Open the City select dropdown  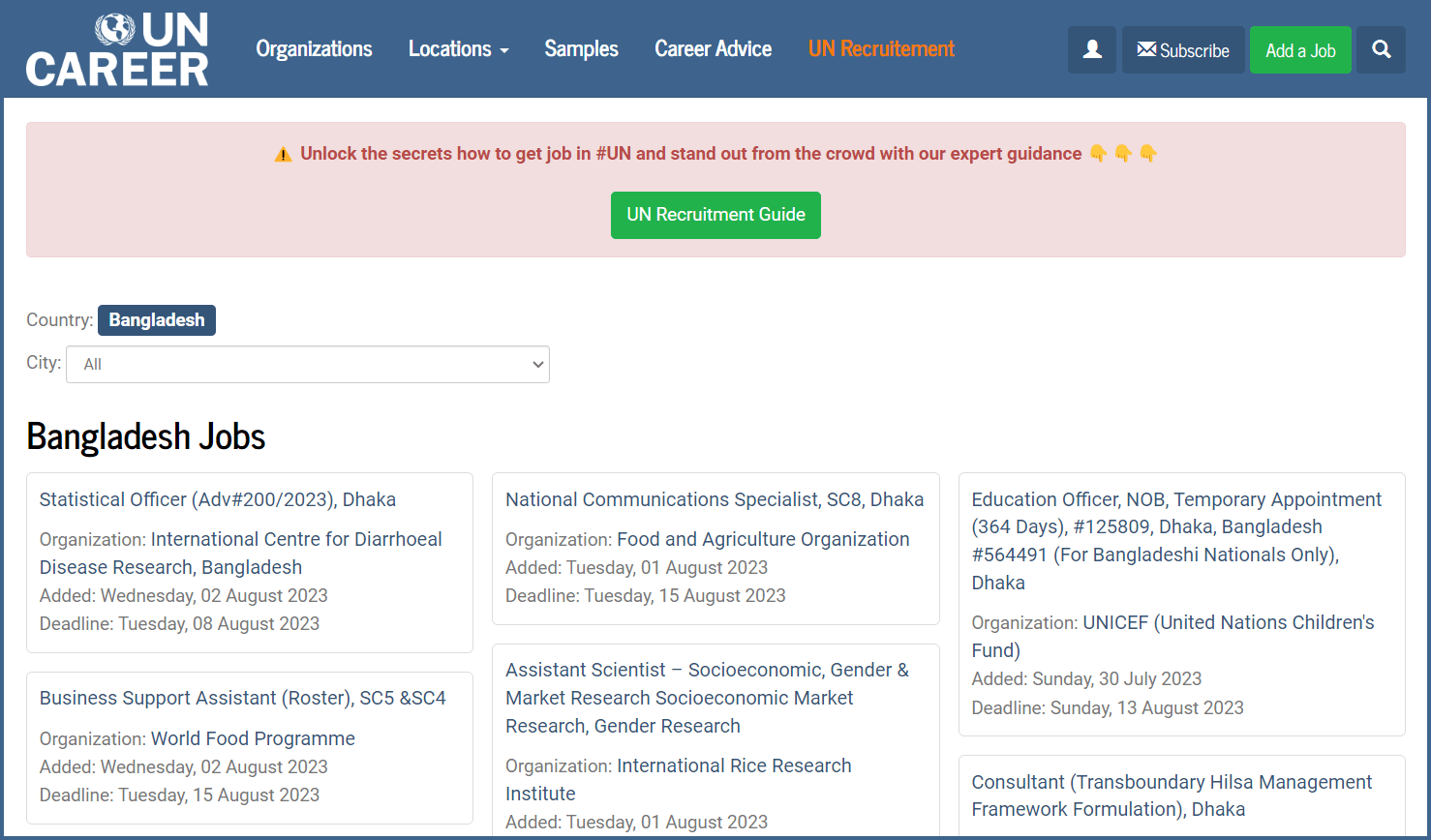click(308, 364)
